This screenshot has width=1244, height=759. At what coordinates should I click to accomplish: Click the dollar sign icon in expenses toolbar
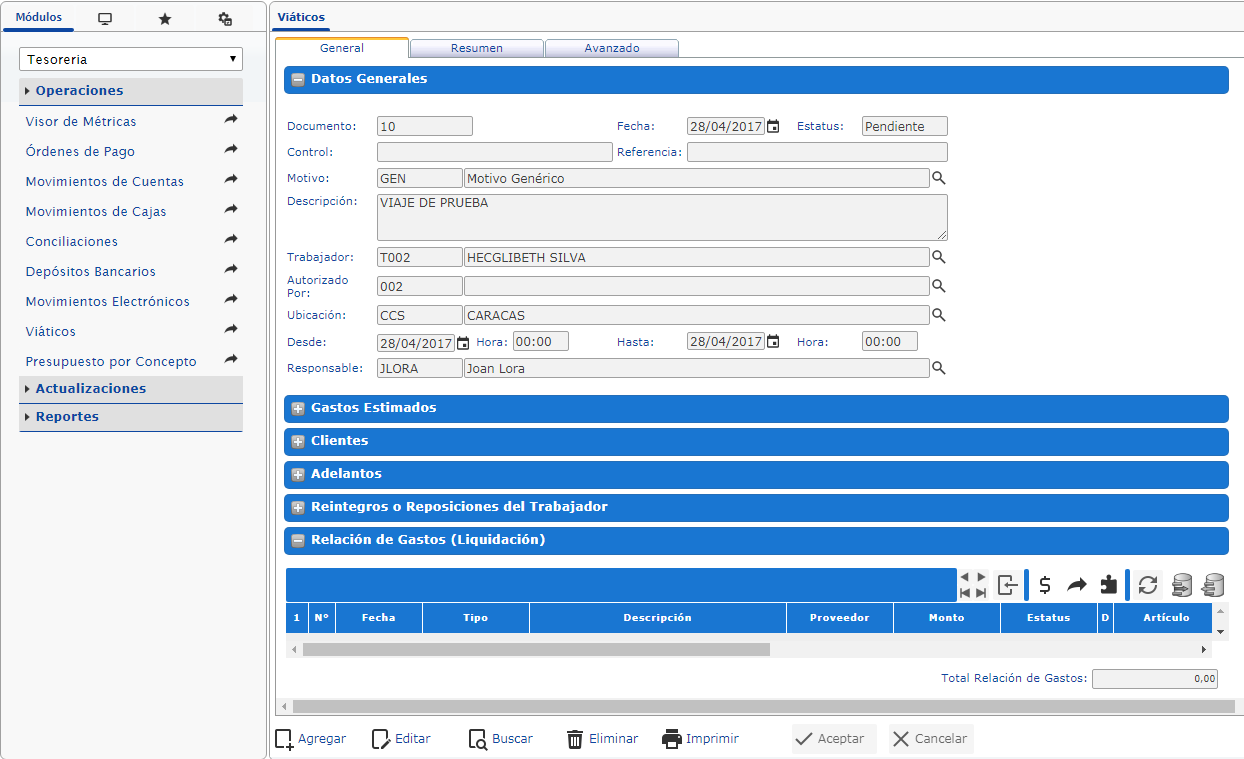click(x=1045, y=585)
